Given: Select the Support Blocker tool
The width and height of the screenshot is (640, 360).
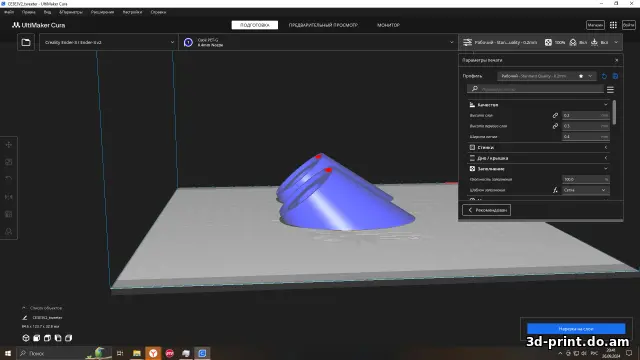Looking at the screenshot, I should tap(9, 231).
